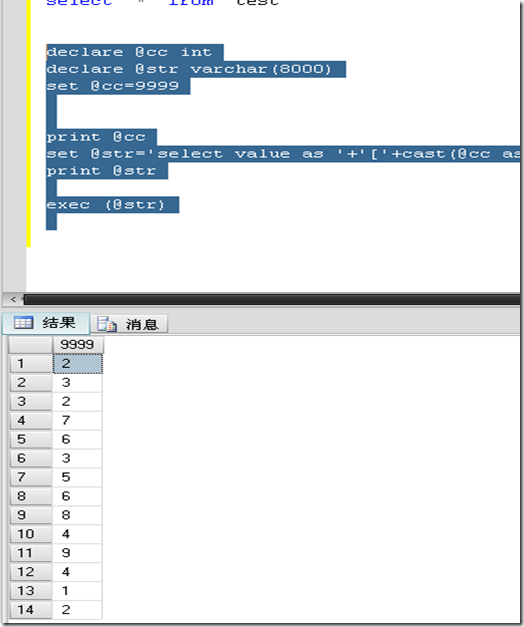Select row header 4 in results

tap(31, 421)
